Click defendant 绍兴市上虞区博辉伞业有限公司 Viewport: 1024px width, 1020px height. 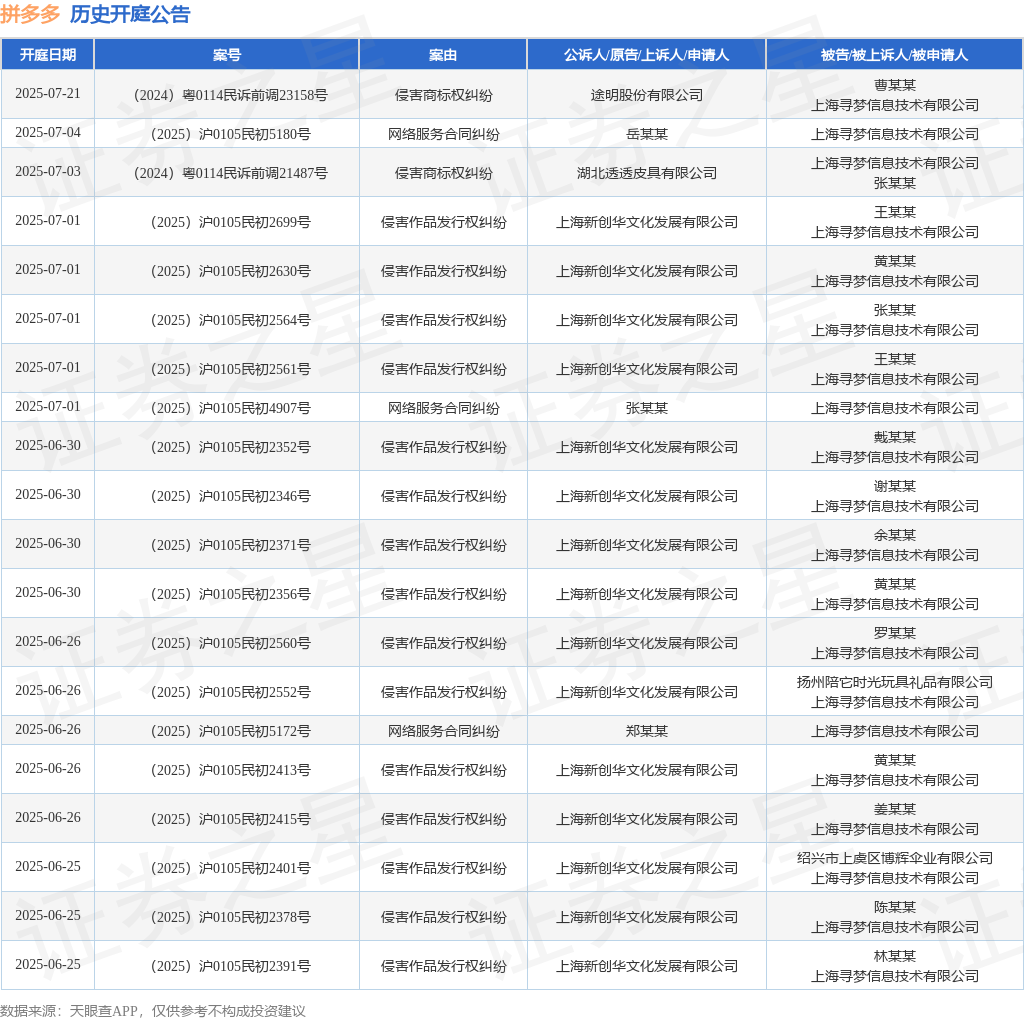pos(895,859)
